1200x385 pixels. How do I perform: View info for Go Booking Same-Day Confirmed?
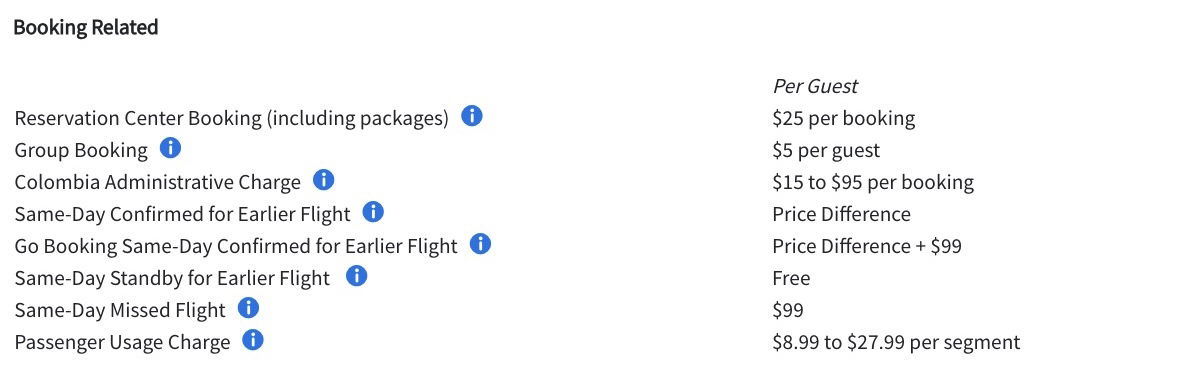(480, 244)
